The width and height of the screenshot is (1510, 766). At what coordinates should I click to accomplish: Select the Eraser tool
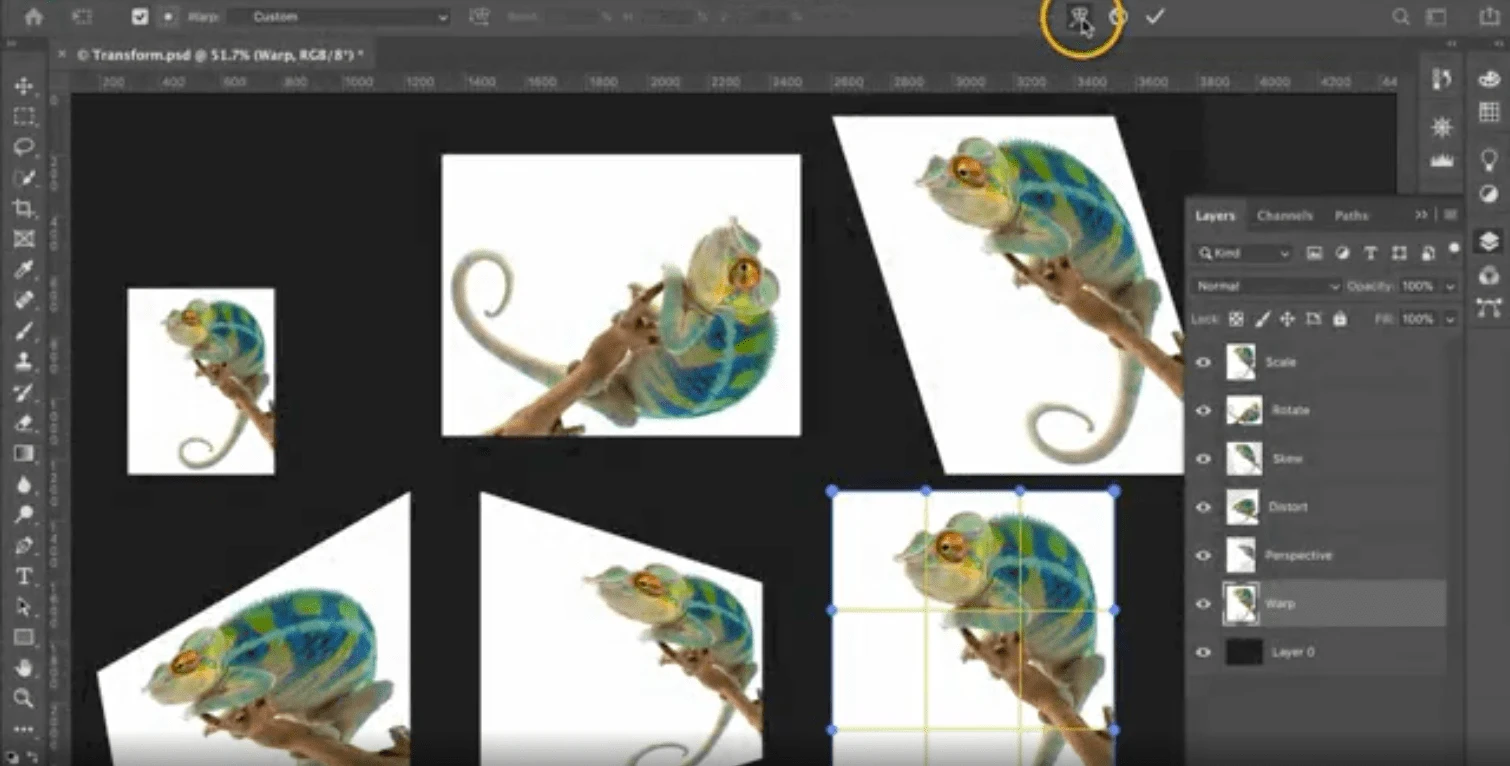click(x=24, y=423)
